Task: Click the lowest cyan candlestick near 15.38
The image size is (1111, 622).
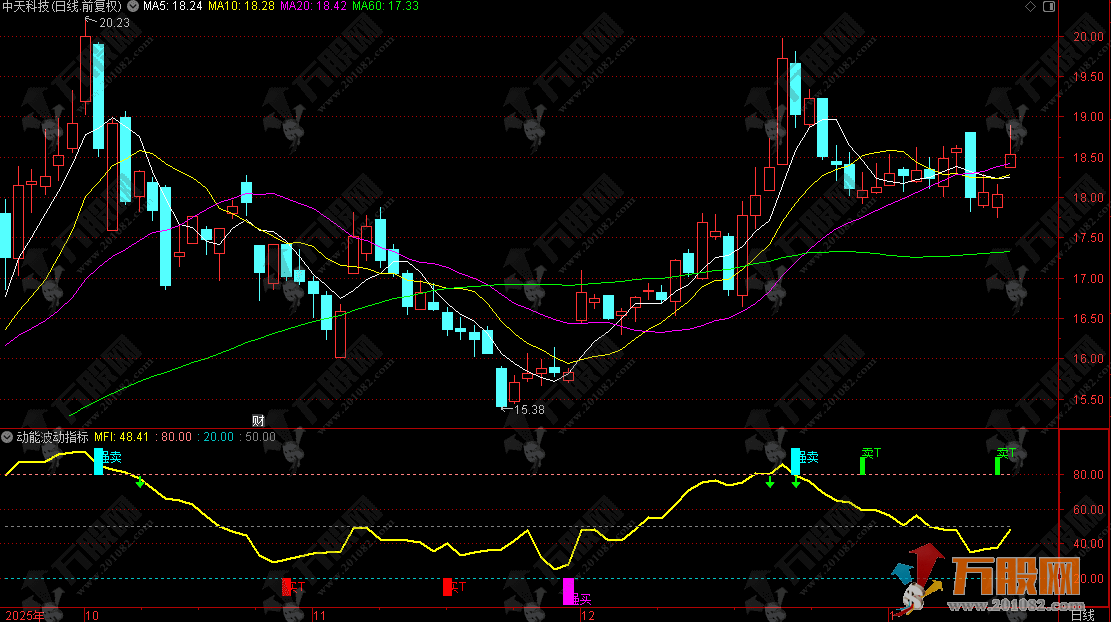Action: 502,387
